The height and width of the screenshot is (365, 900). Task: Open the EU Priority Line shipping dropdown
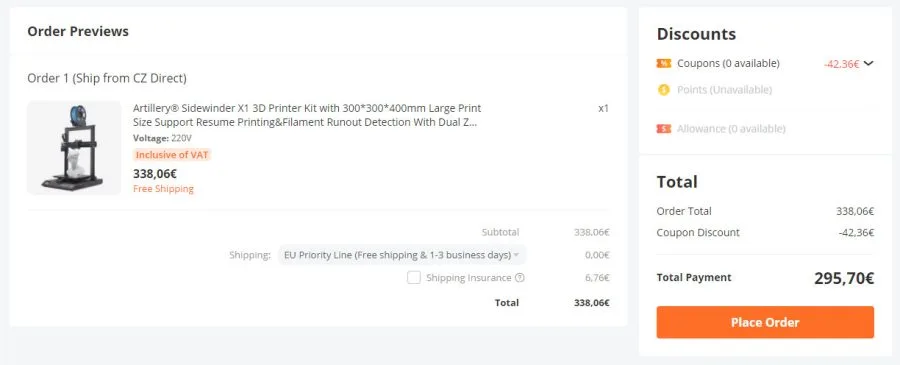point(402,255)
